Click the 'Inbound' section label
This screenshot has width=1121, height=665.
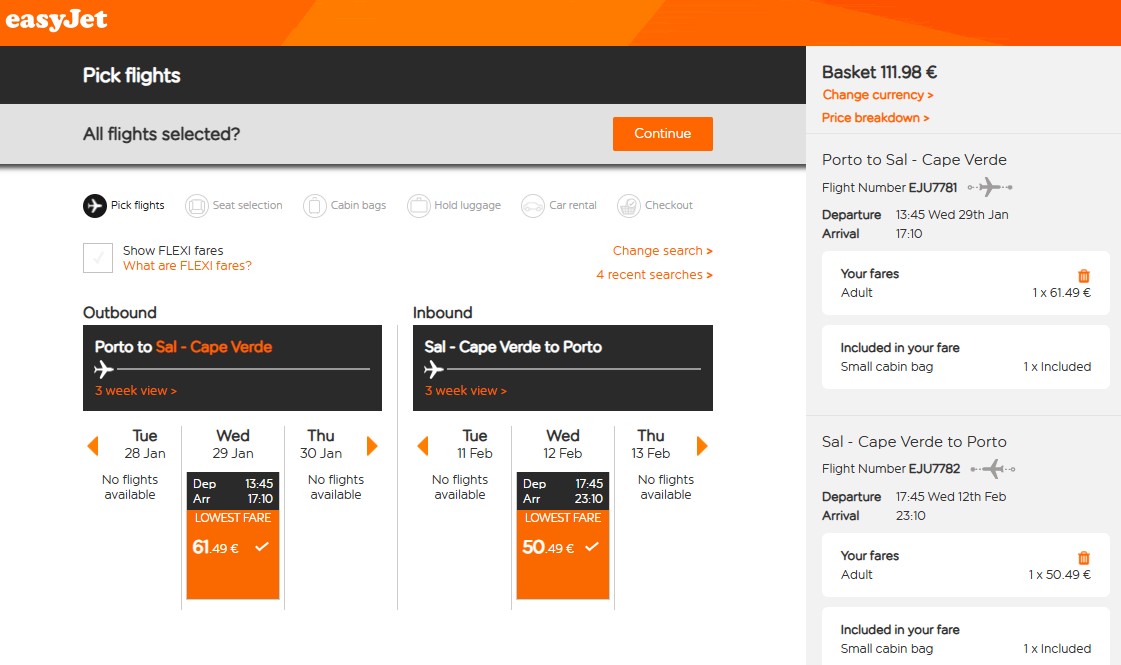(443, 312)
